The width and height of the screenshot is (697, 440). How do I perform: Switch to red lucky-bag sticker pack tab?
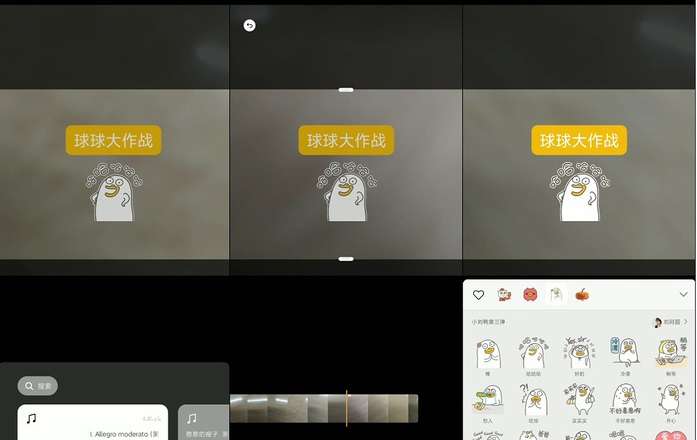point(530,295)
